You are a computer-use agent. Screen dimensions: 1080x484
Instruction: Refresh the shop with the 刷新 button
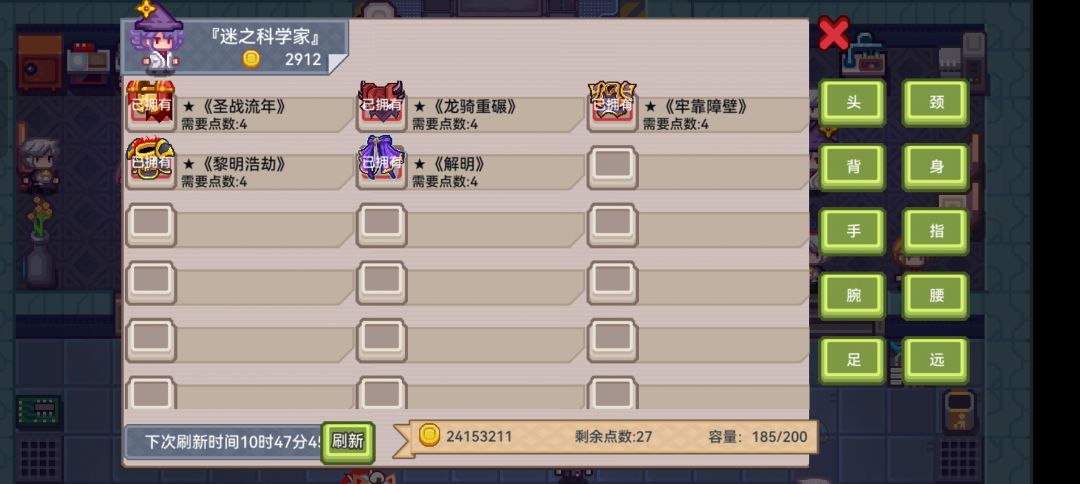tap(348, 441)
